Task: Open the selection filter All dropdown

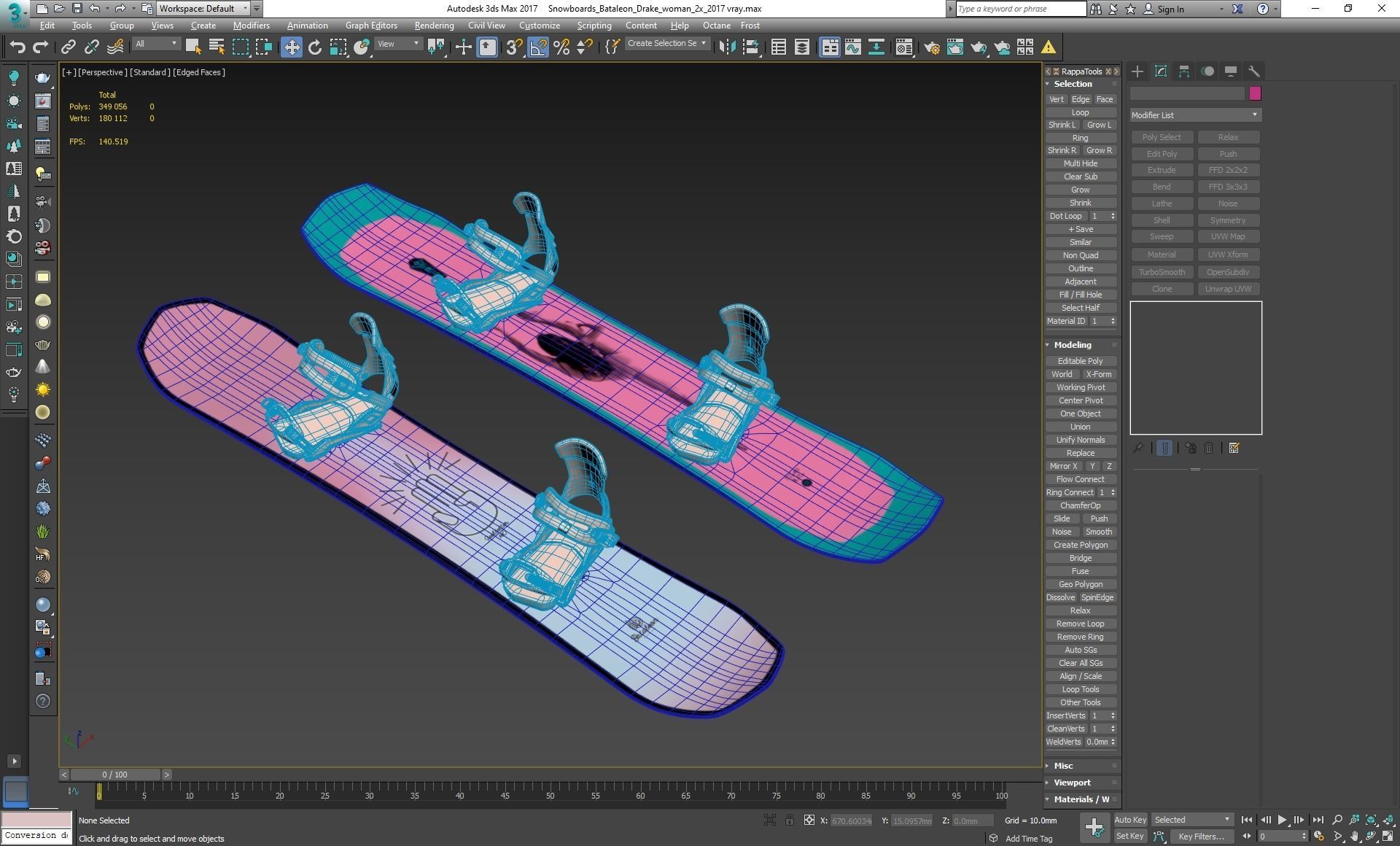Action: click(x=156, y=44)
